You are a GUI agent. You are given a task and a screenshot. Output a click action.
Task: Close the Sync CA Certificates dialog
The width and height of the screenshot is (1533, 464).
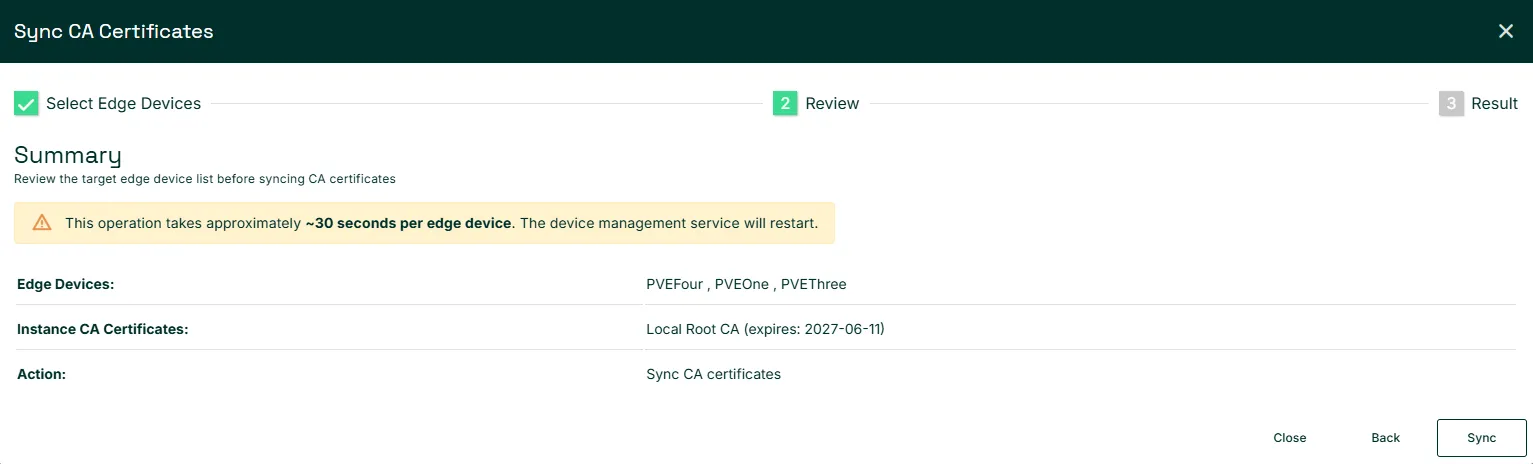coord(1505,31)
